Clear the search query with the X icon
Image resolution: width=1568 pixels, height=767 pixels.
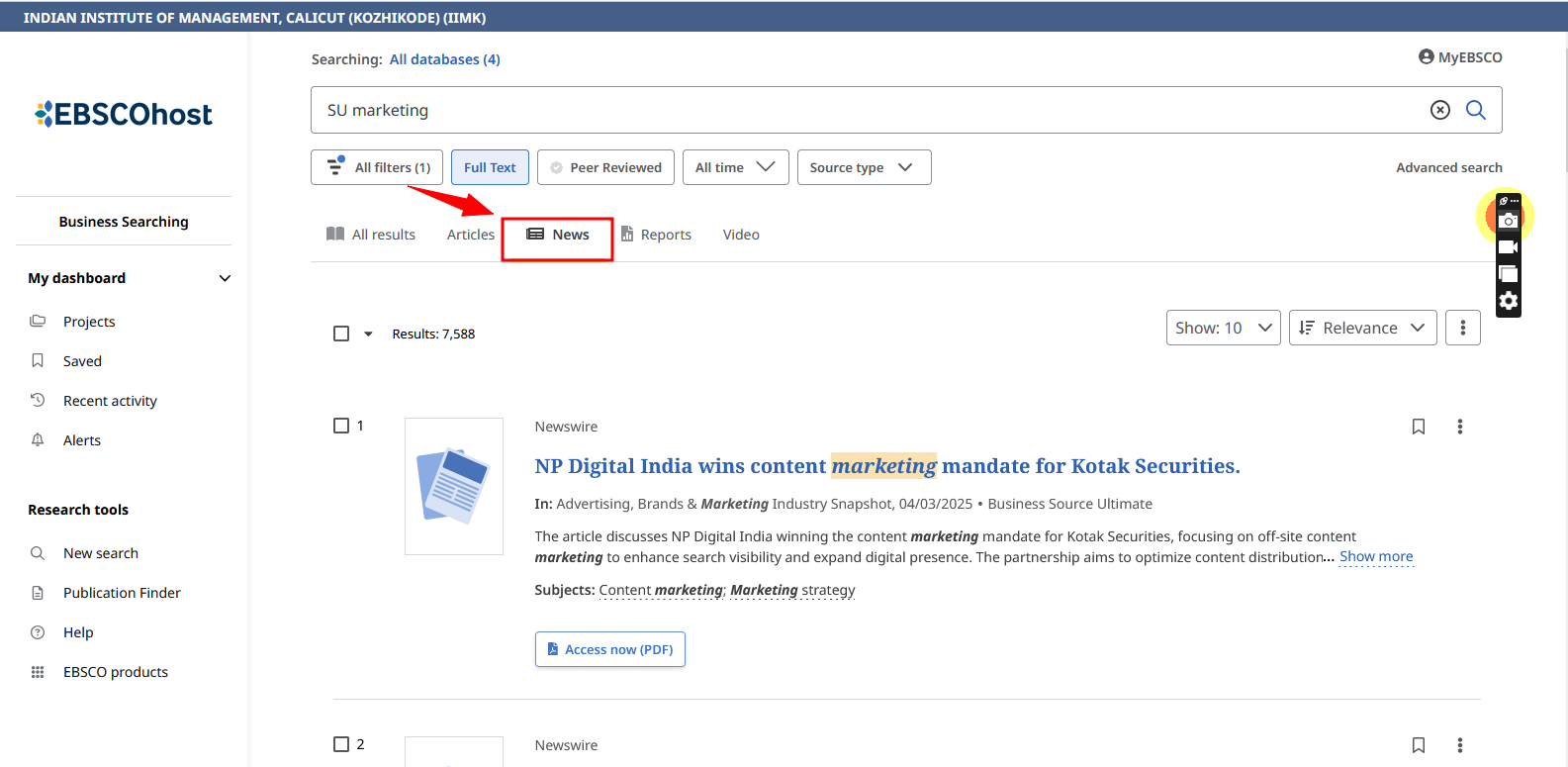[x=1440, y=110]
